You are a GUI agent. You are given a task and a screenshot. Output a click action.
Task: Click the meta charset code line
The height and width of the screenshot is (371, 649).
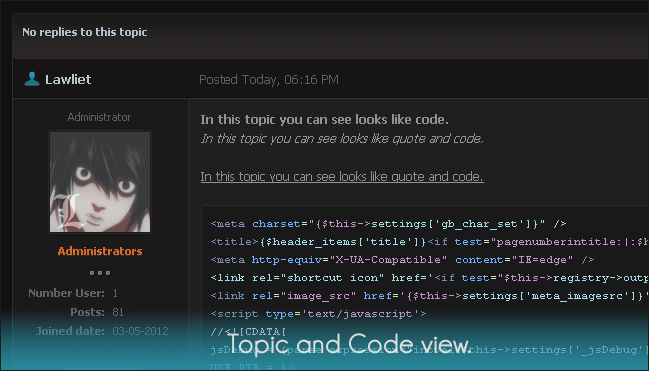(388, 224)
